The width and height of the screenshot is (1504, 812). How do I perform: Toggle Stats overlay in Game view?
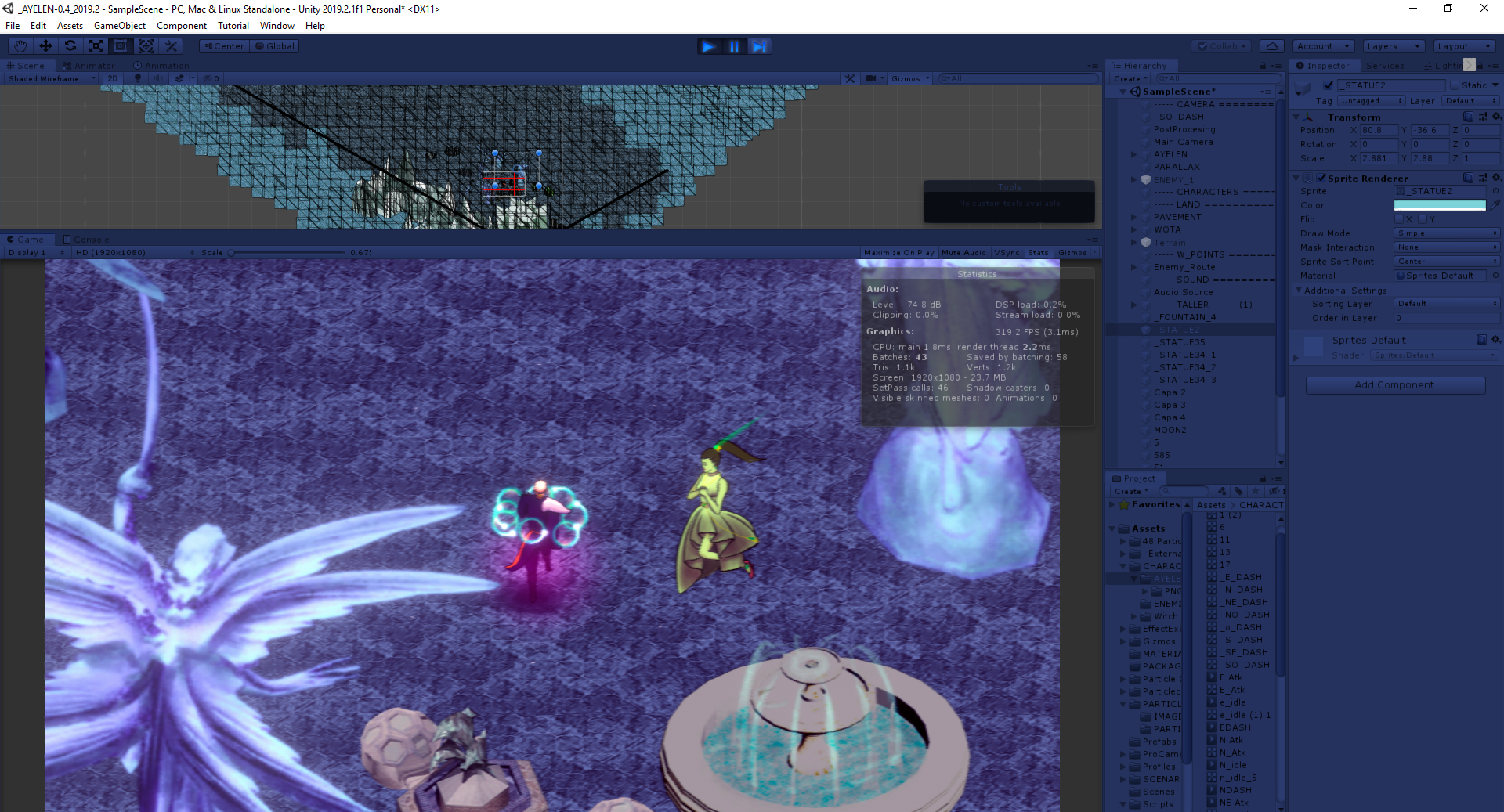(x=1038, y=252)
